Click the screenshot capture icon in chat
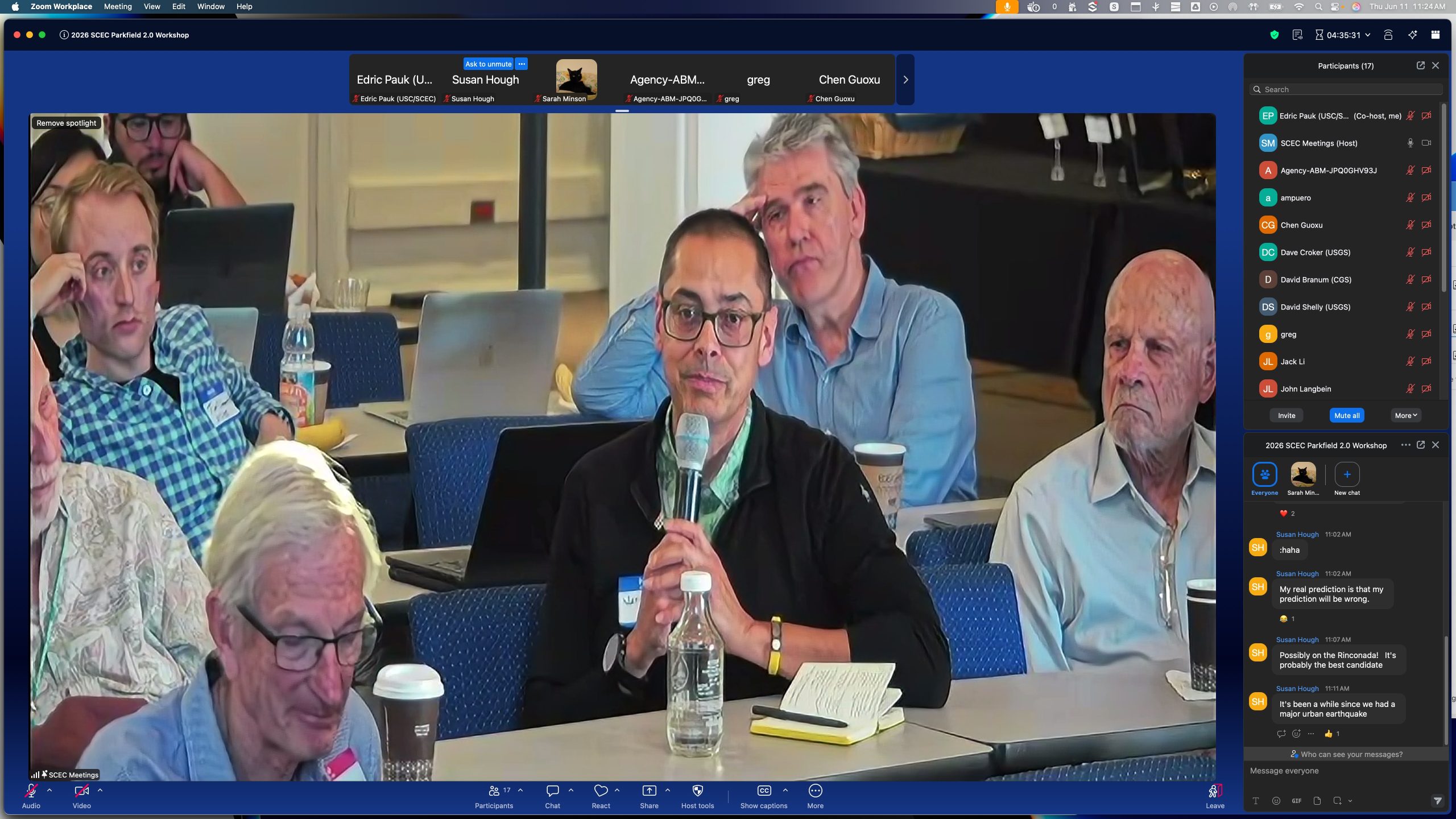The width and height of the screenshot is (1456, 819). 1337,801
